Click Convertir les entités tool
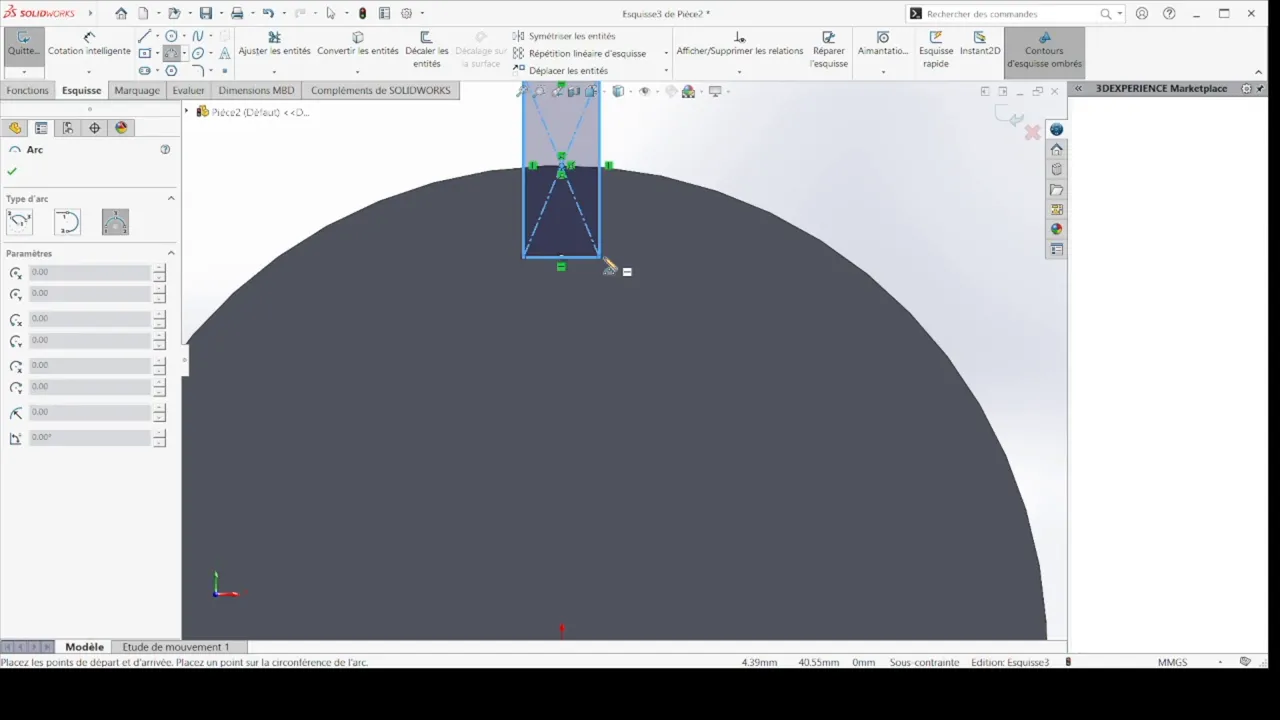Viewport: 1280px width, 720px height. [358, 44]
